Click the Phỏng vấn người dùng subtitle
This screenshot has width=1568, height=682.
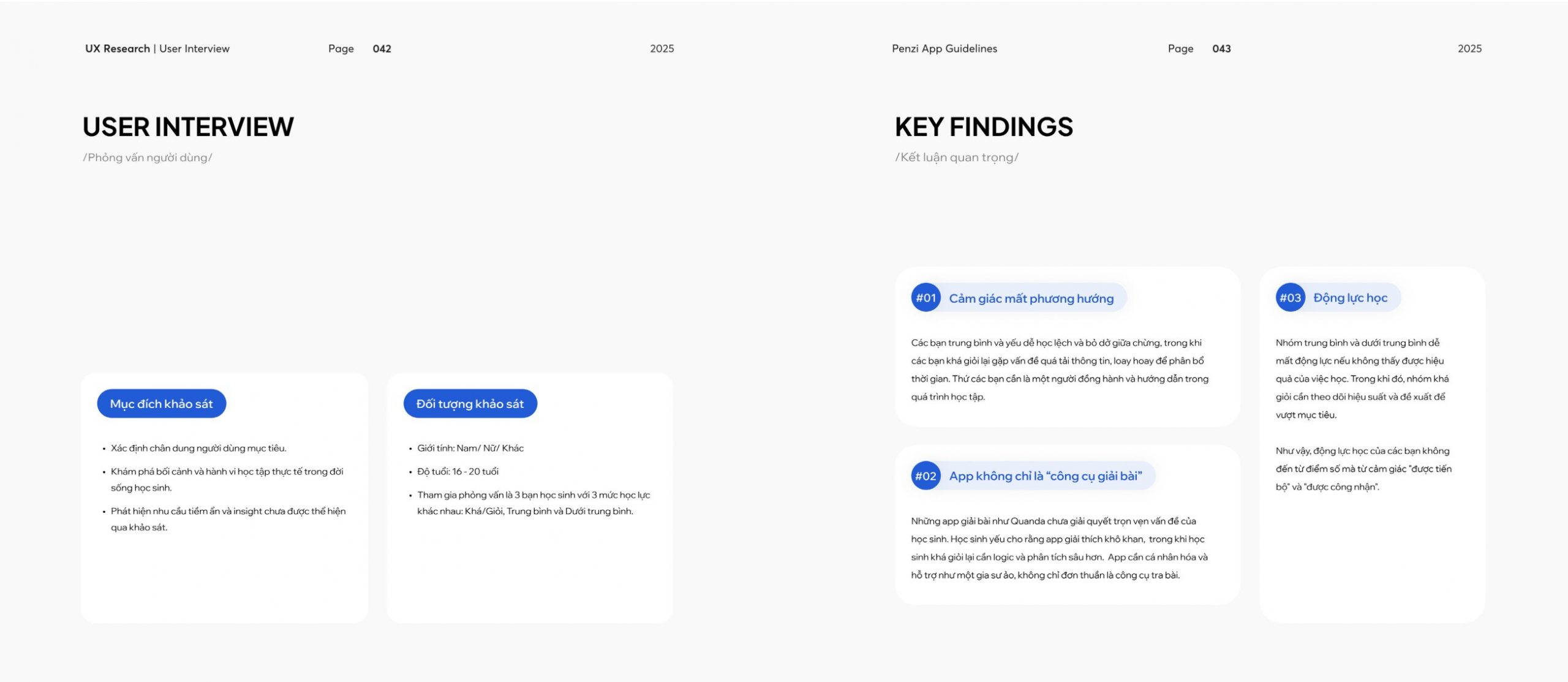point(148,157)
